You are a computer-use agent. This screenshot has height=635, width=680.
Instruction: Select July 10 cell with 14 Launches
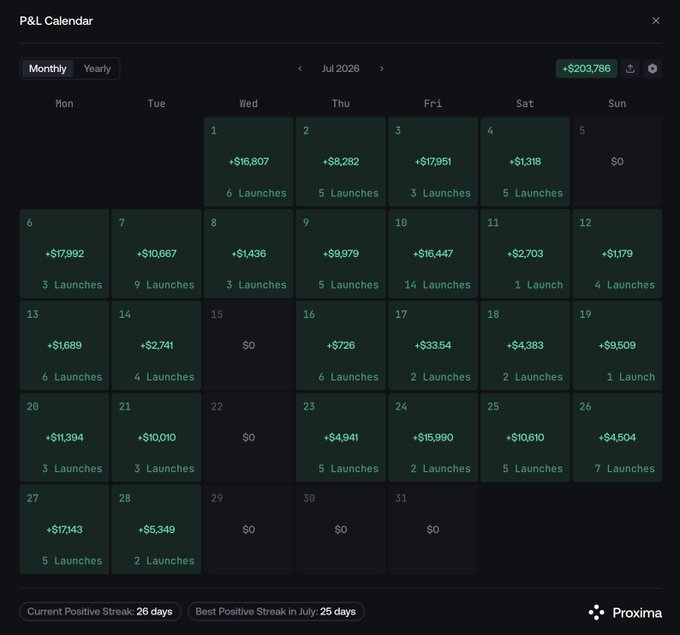[x=433, y=254]
